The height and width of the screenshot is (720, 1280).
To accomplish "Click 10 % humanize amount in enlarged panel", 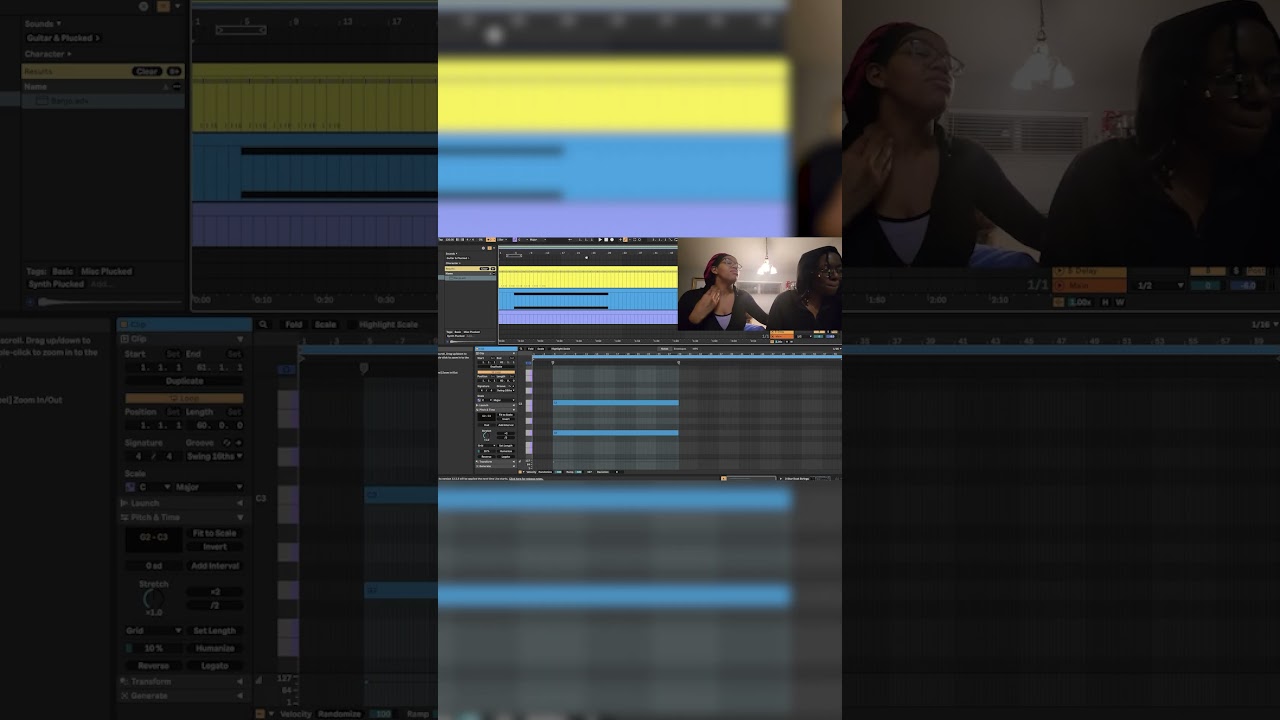I will point(154,648).
